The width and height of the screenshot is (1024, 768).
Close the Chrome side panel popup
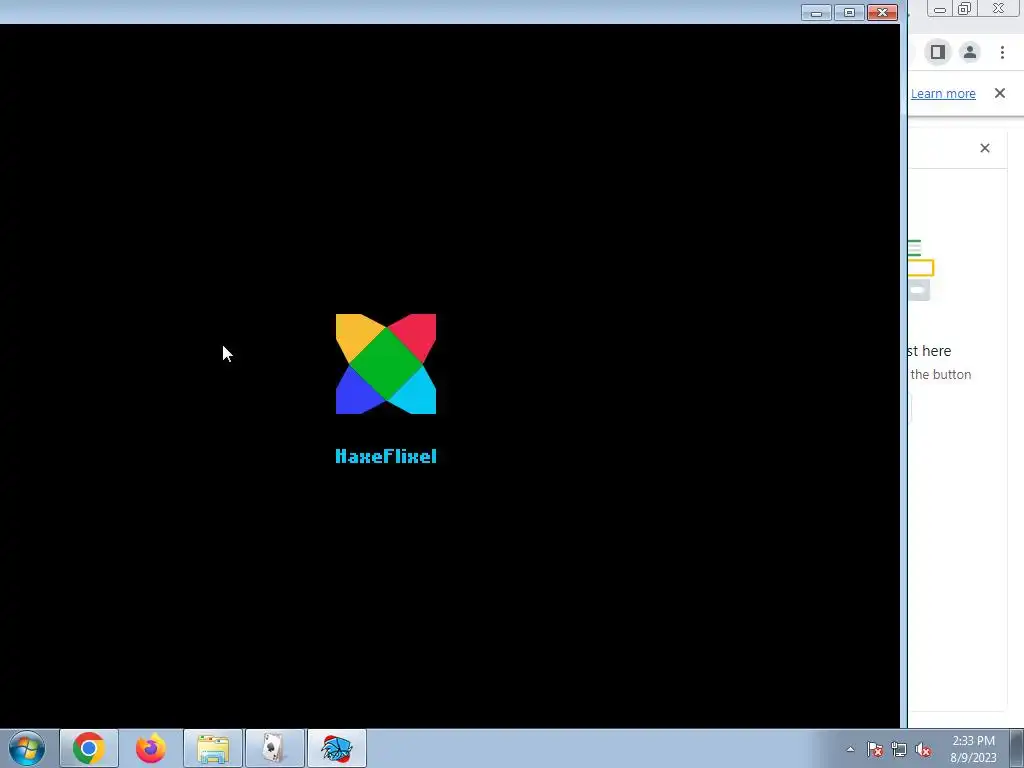pos(985,148)
